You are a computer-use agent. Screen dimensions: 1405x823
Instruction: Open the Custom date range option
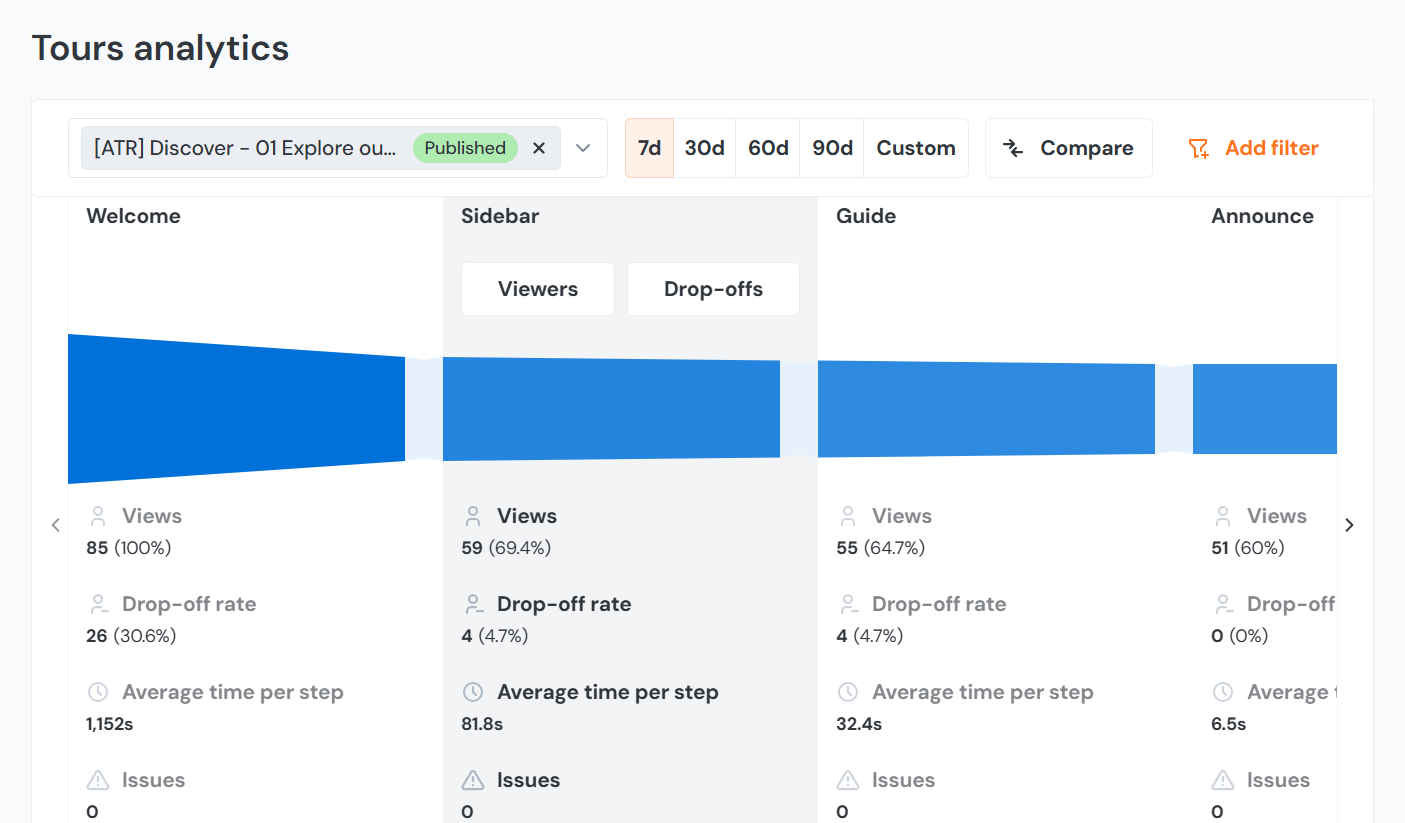(x=916, y=148)
